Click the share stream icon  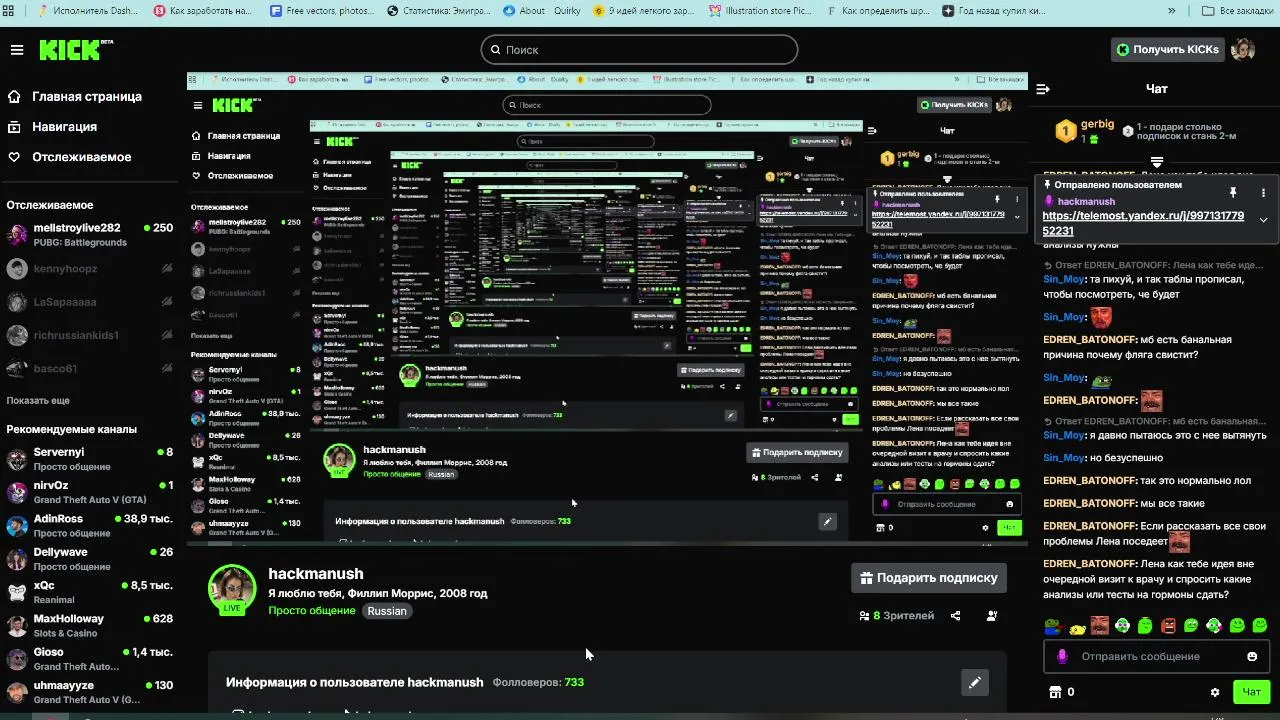click(955, 616)
